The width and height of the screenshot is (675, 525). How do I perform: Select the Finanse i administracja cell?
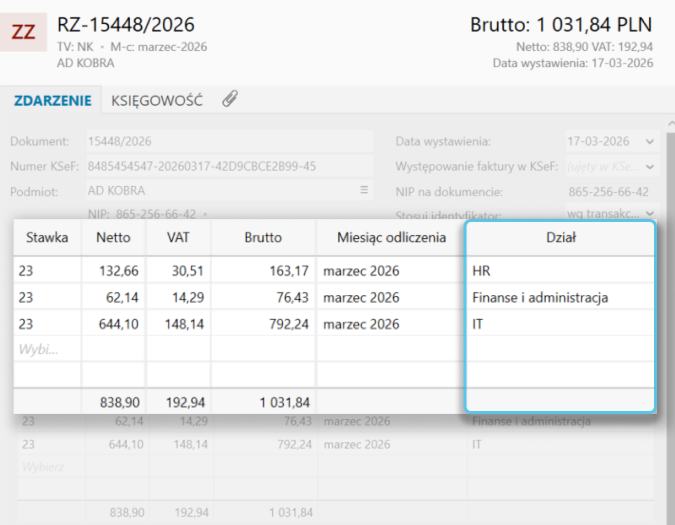coord(560,297)
